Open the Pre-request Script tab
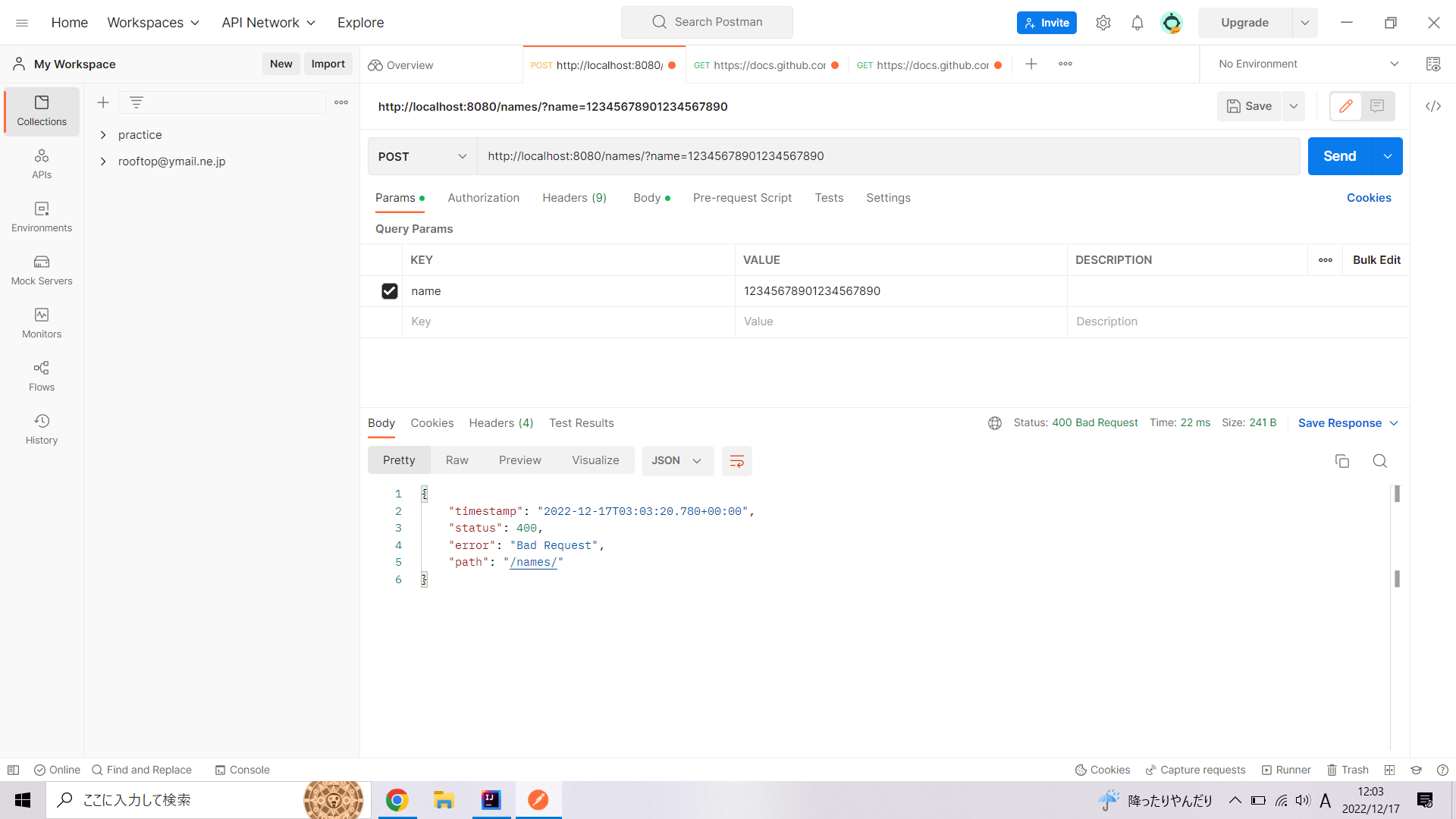The image size is (1456, 819). 742,198
